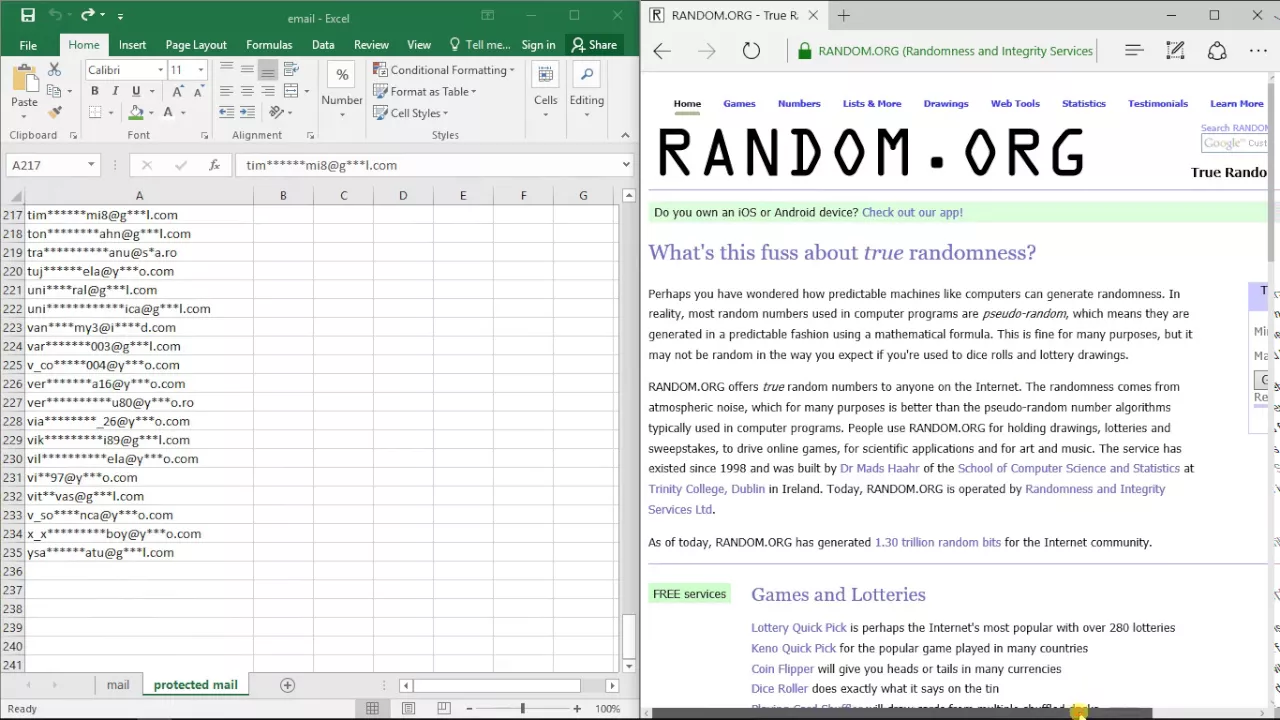This screenshot has width=1280, height=720.
Task: Select the Format Painter brush
Action: coord(54,112)
